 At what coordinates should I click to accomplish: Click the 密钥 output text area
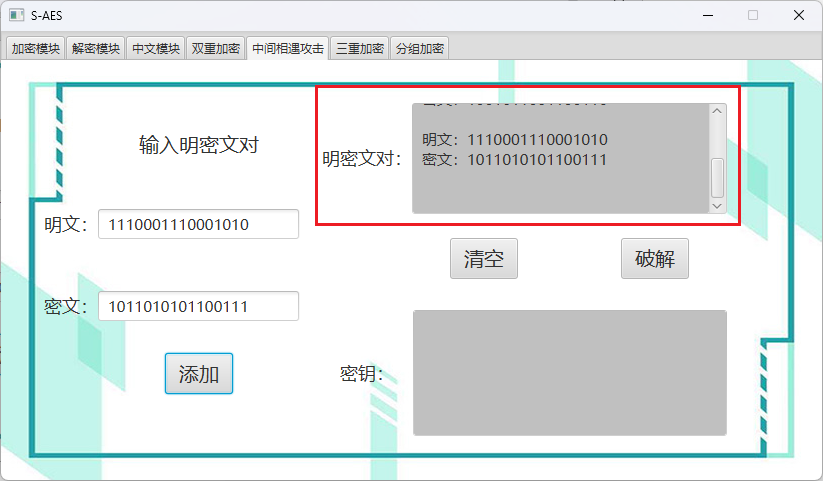coord(569,373)
